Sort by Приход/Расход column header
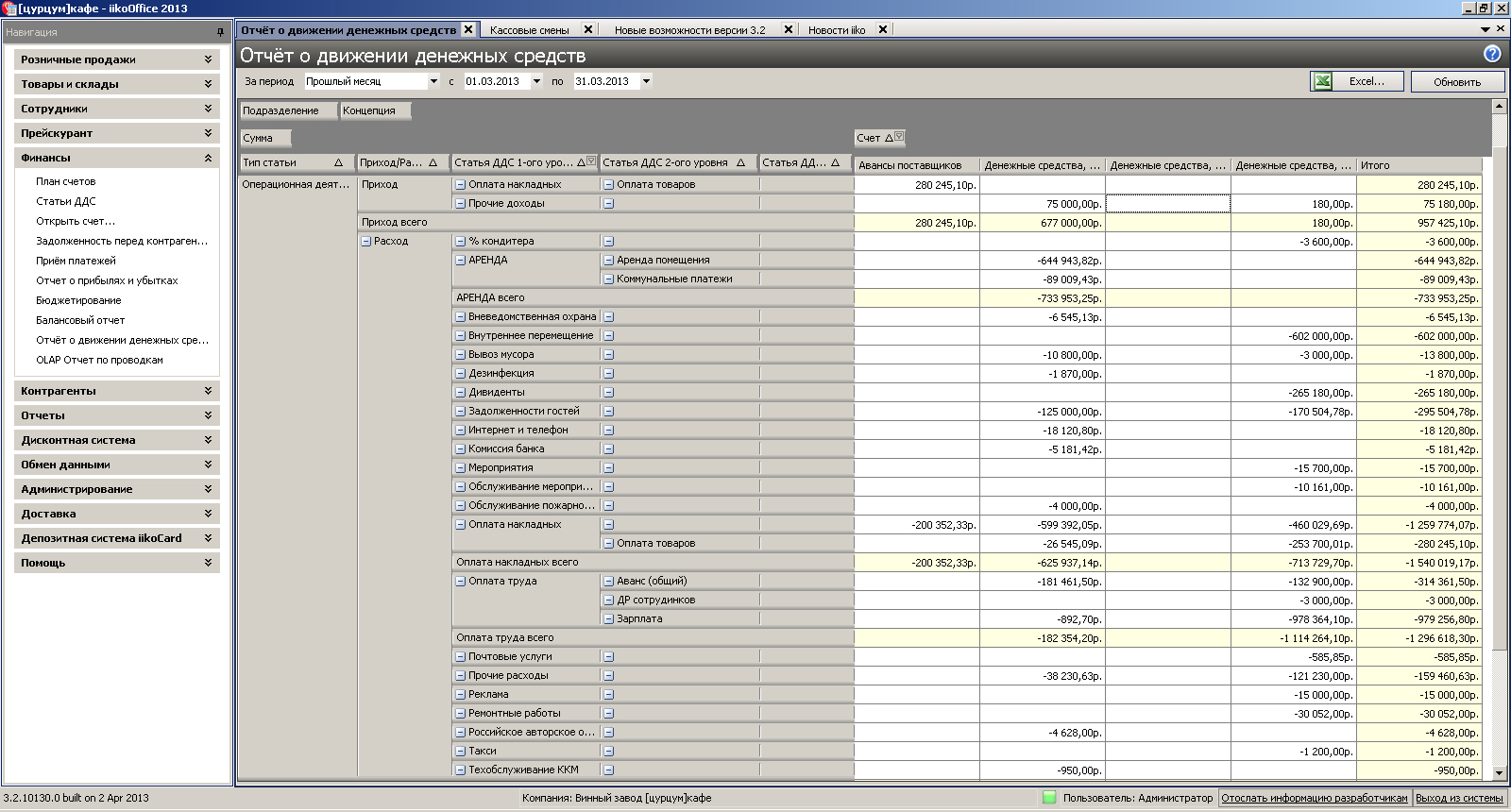Screen dimensions: 1511x812 [403, 162]
